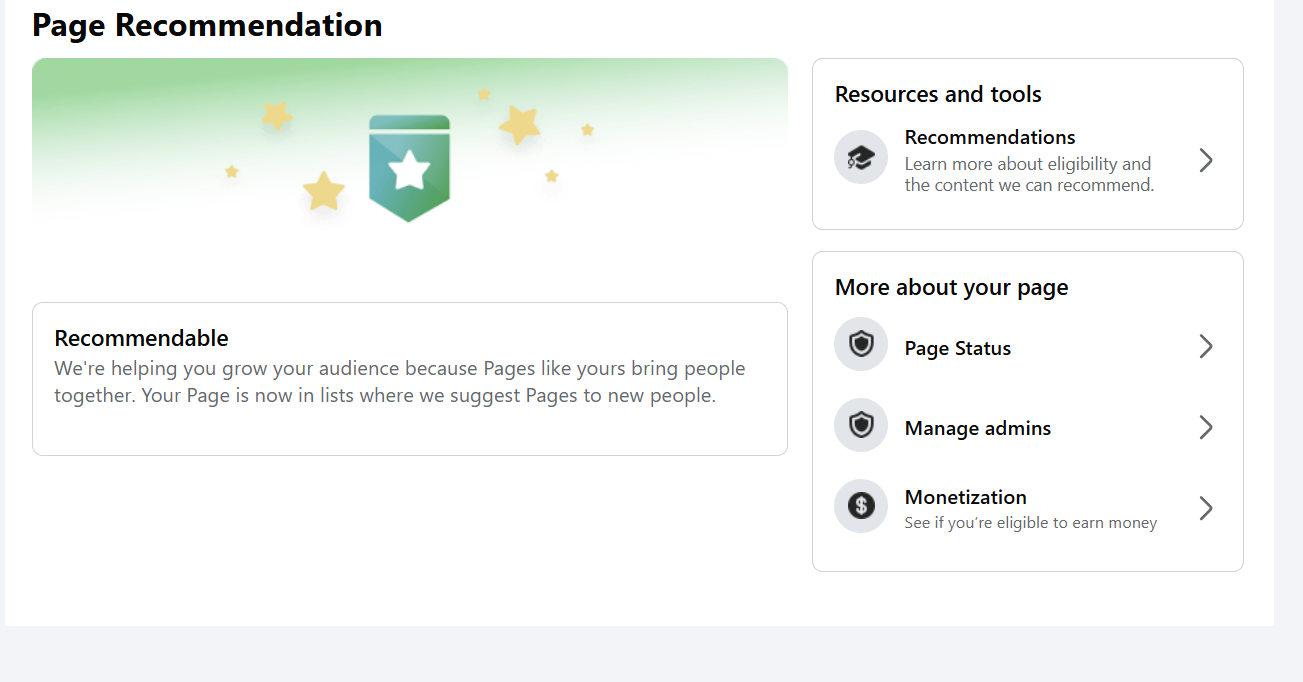This screenshot has width=1303, height=682.
Task: Open Page Status via its right chevron
Action: pos(1205,347)
